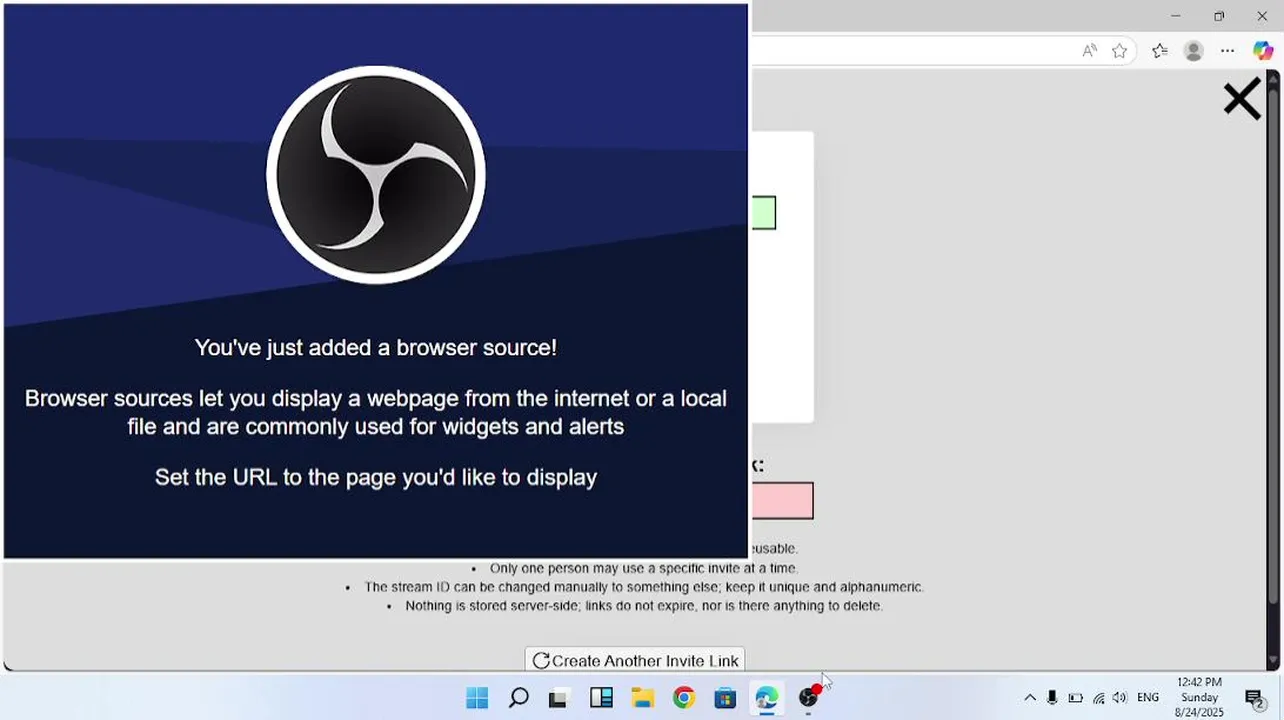
Task: Click the text "You've just added a browser source!"
Action: point(376,347)
